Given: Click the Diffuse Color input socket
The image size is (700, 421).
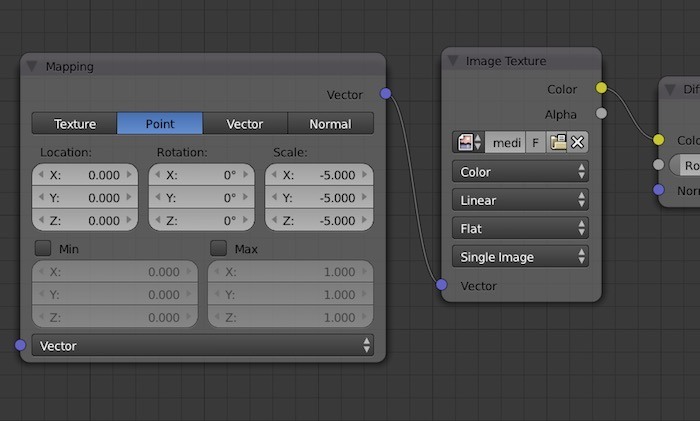Looking at the screenshot, I should coord(658,140).
